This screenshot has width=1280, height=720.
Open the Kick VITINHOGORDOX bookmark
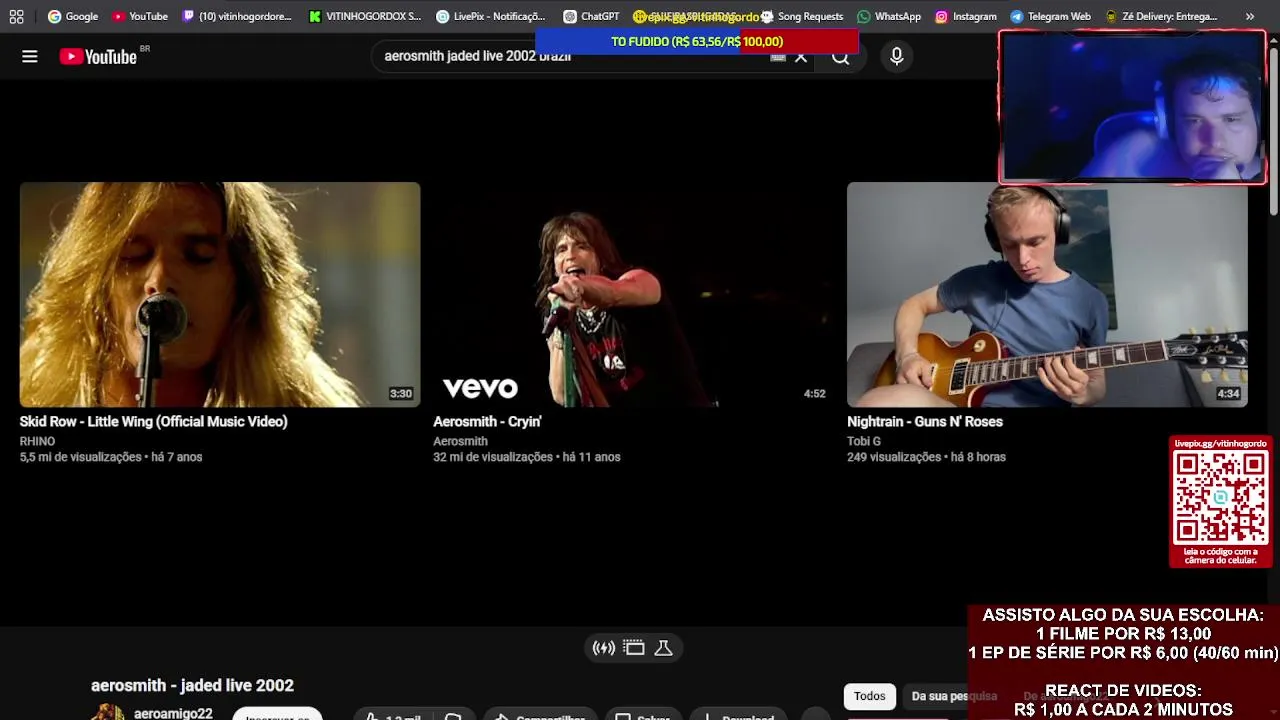click(x=365, y=16)
